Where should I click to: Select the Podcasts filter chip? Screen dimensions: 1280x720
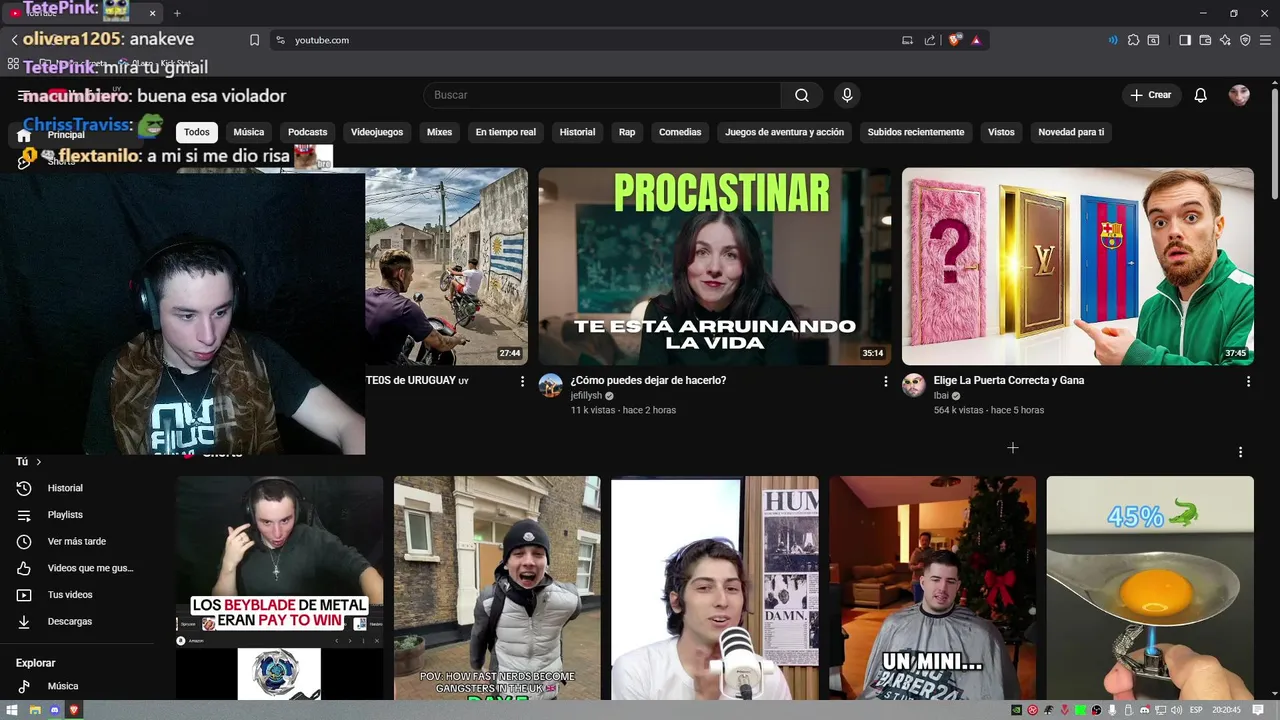pyautogui.click(x=307, y=132)
